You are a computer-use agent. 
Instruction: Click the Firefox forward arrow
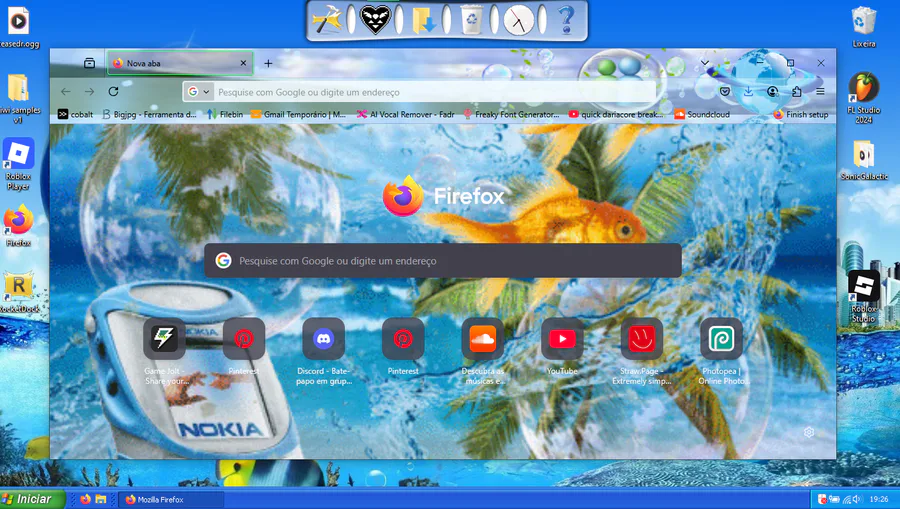point(90,92)
